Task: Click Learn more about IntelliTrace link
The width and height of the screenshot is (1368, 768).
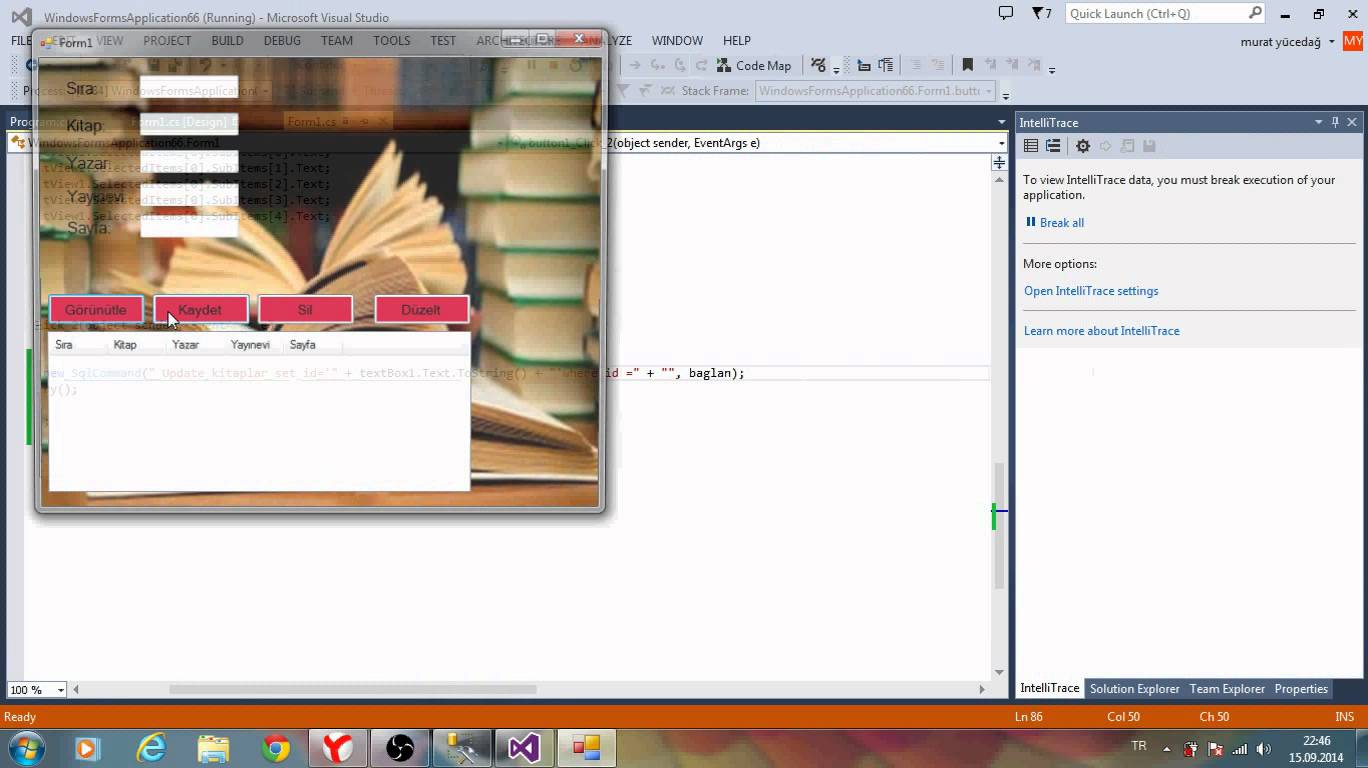Action: coord(1101,331)
